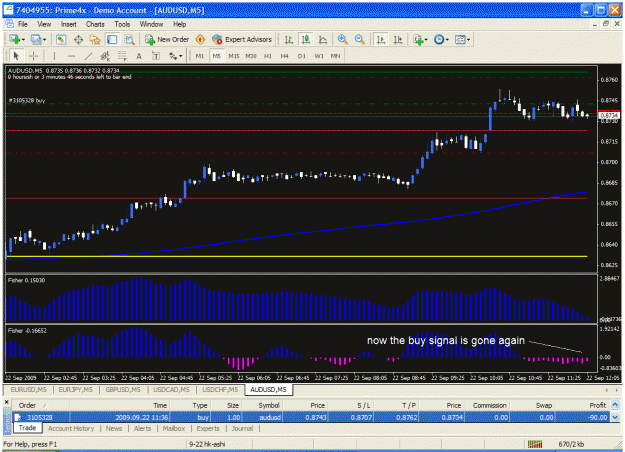This screenshot has height=452, width=625.
Task: Show the Navigator panel icon
Action: pyautogui.click(x=95, y=39)
